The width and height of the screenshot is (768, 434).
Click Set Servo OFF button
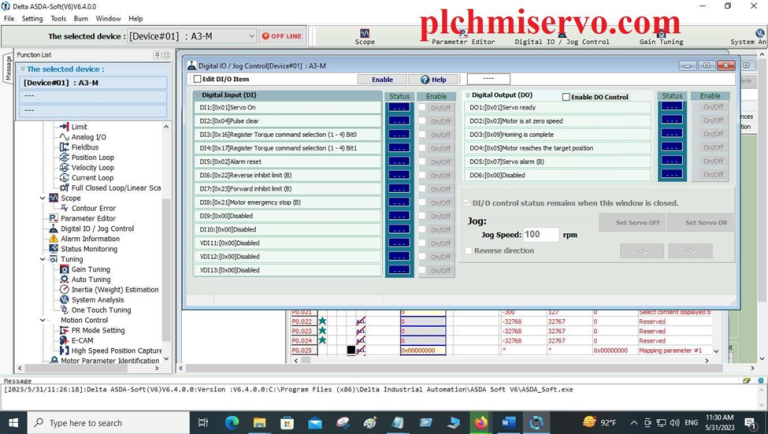[x=632, y=222]
